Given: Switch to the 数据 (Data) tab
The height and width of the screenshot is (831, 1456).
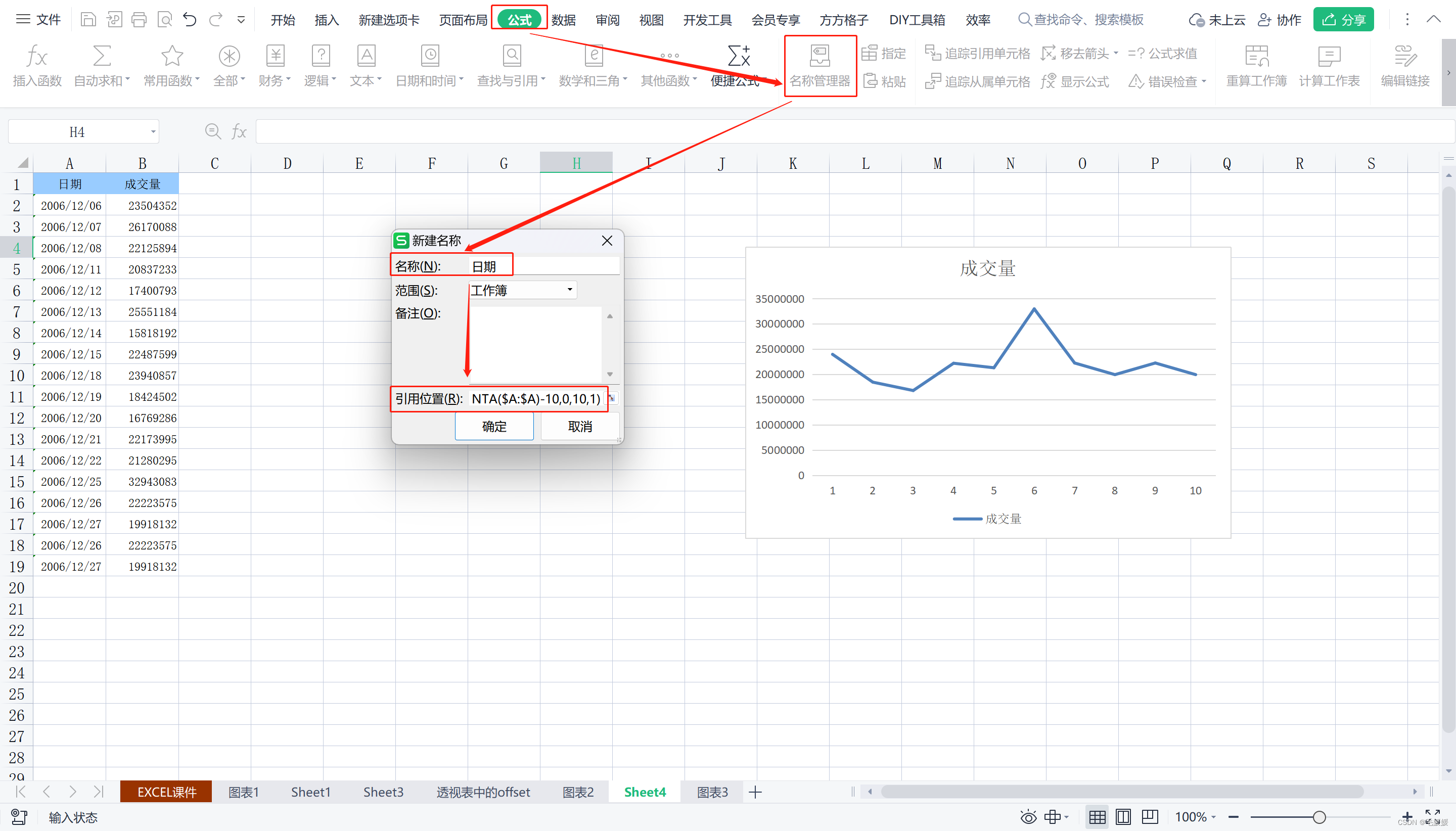Looking at the screenshot, I should tap(563, 20).
